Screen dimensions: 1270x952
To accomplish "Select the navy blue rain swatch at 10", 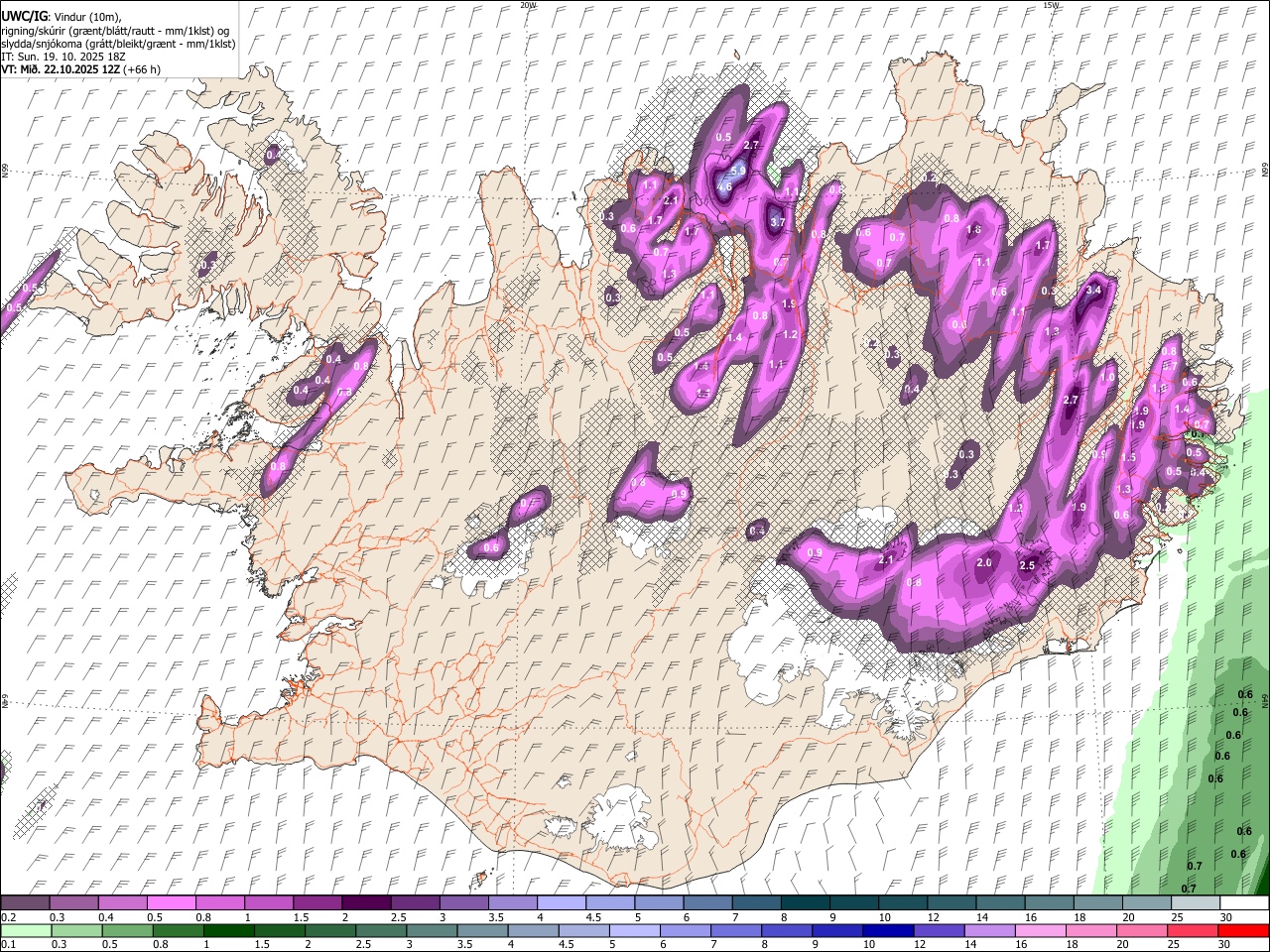I will [887, 930].
